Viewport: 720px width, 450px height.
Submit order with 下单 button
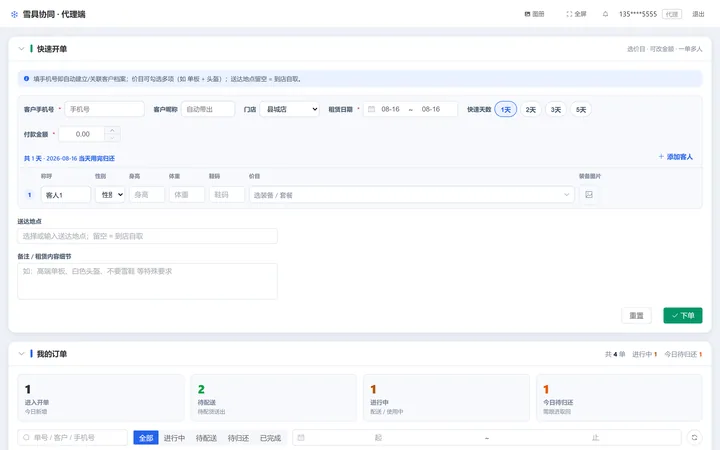[x=683, y=315]
